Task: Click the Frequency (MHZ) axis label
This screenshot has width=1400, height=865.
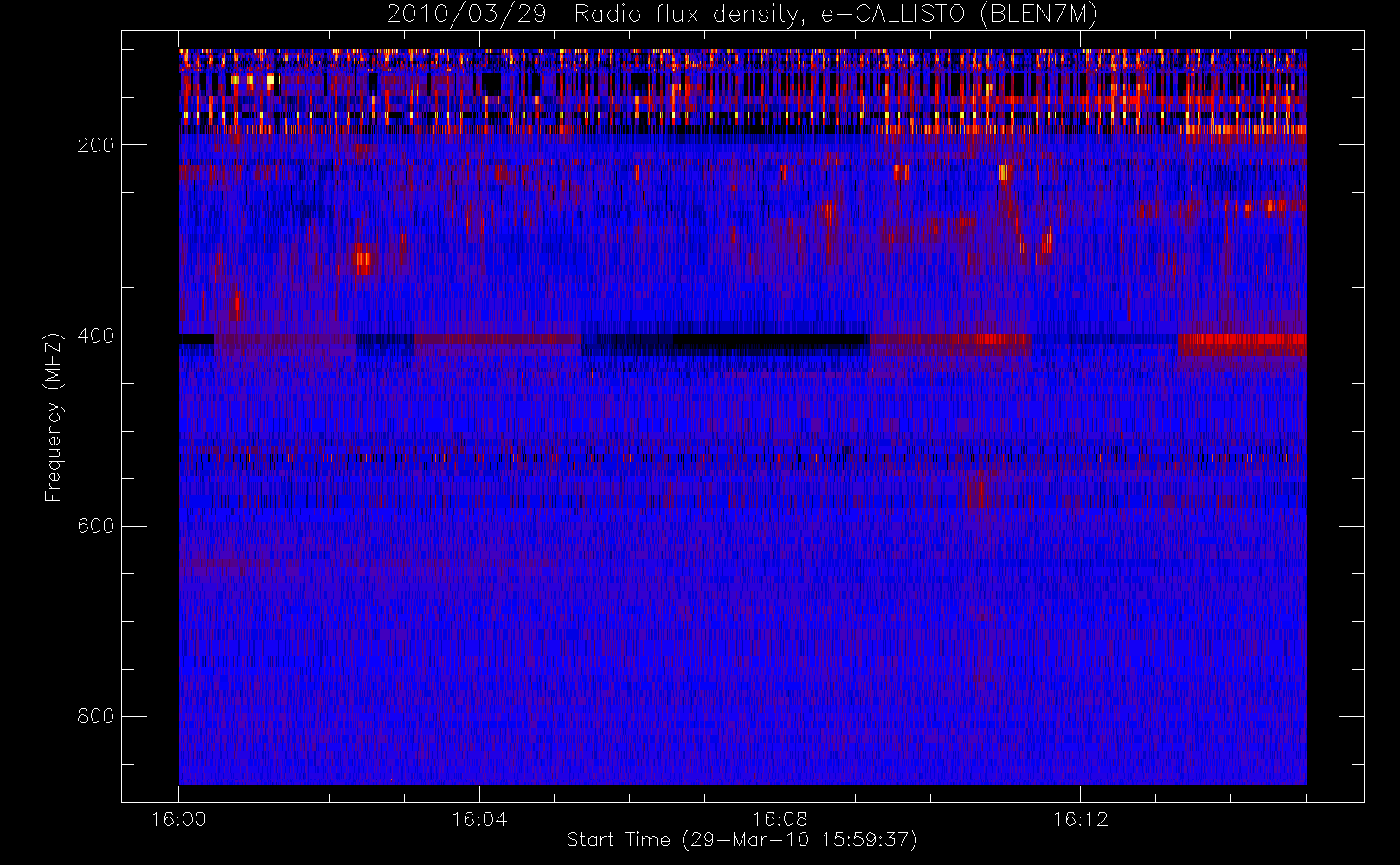Action: tap(54, 417)
